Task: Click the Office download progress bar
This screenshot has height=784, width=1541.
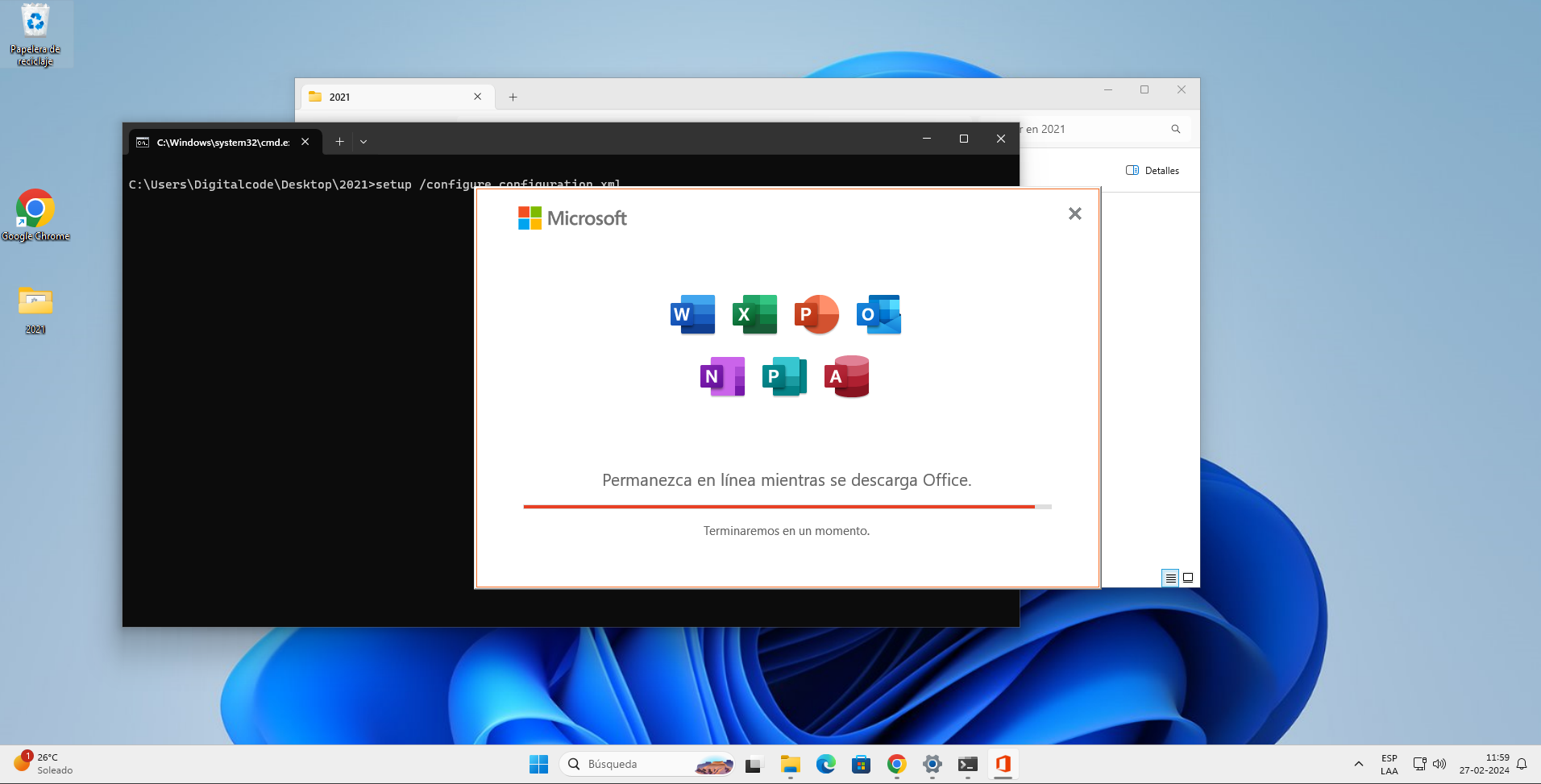Action: pyautogui.click(x=787, y=507)
